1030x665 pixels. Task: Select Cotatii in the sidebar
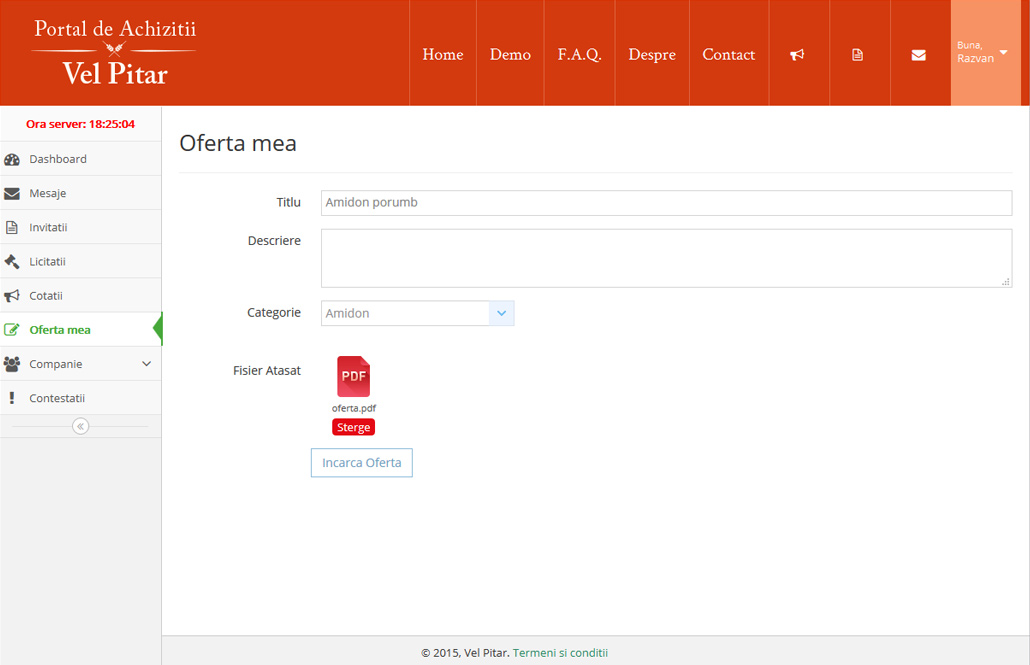point(81,296)
